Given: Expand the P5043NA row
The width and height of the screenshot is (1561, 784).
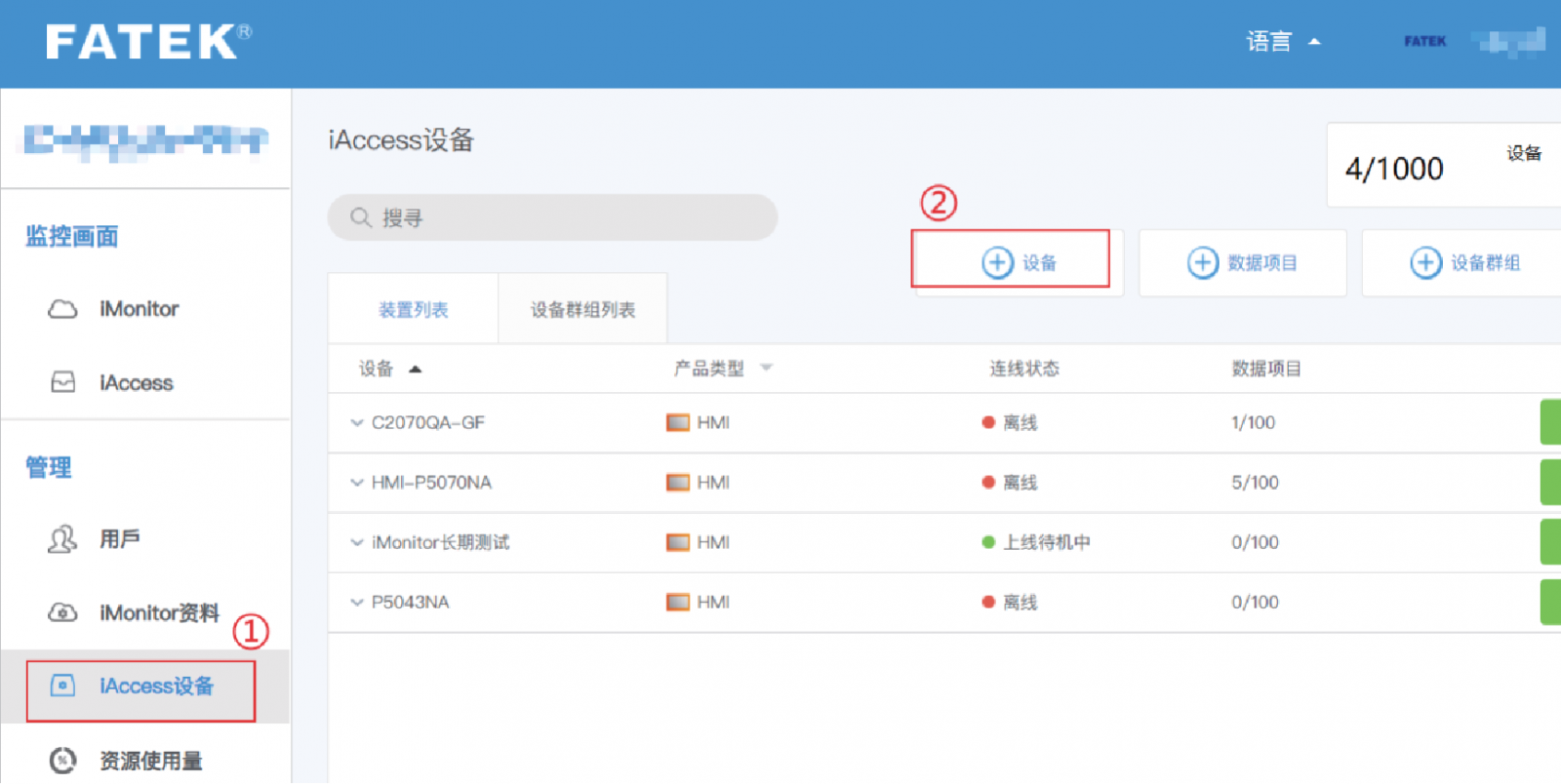Looking at the screenshot, I should point(357,603).
